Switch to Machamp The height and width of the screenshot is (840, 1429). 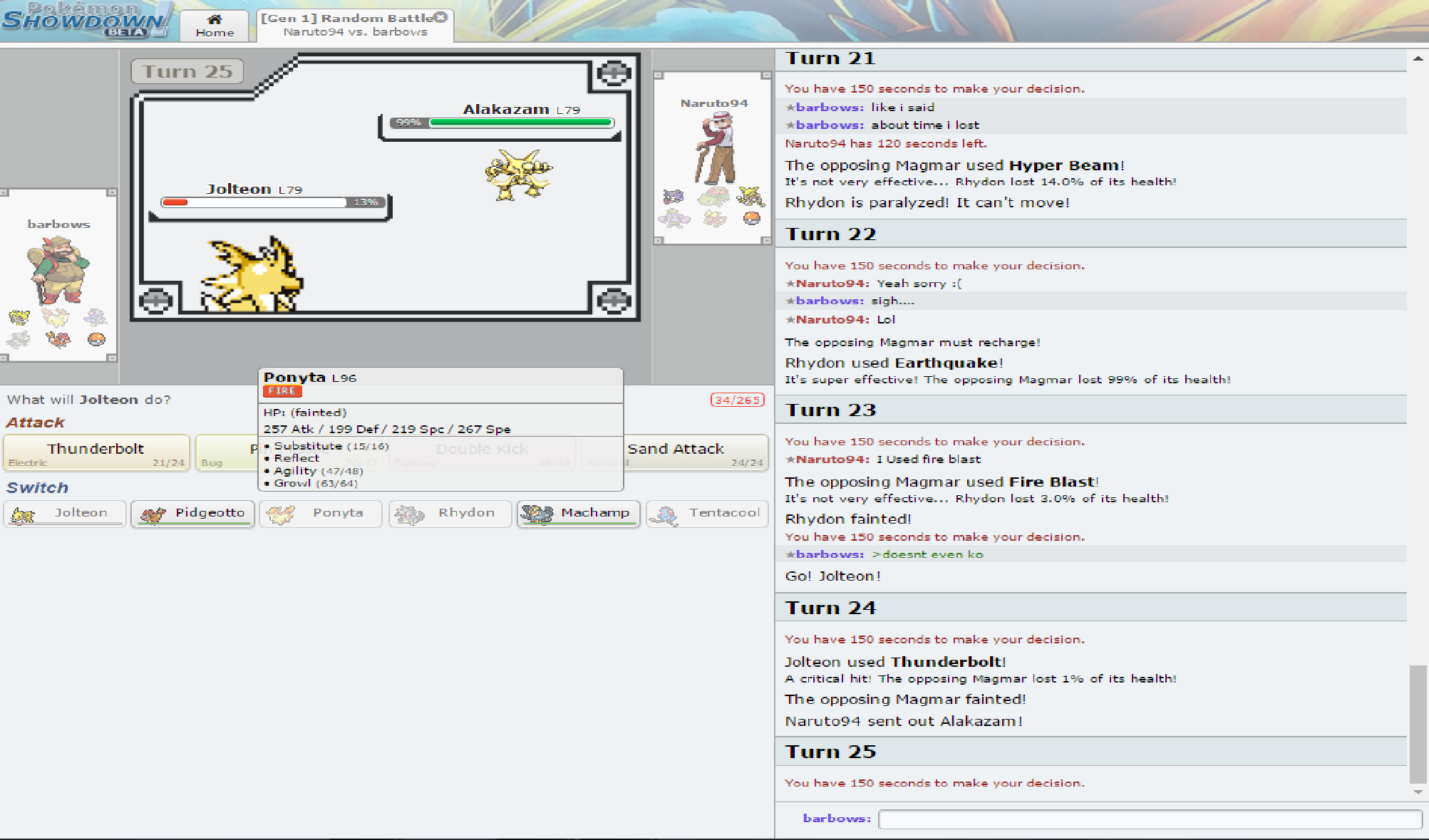tap(578, 513)
